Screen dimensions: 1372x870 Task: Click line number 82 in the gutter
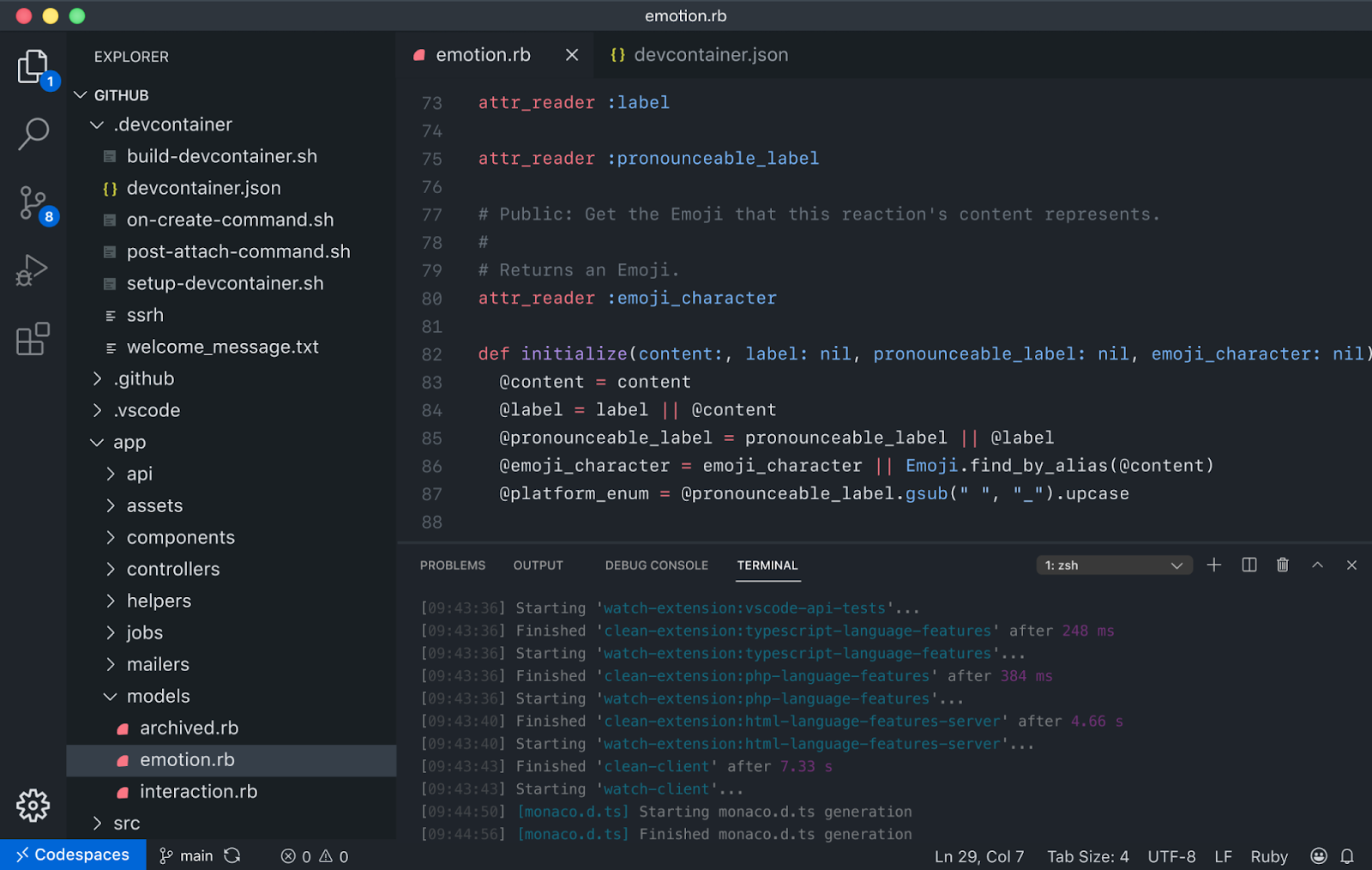432,354
